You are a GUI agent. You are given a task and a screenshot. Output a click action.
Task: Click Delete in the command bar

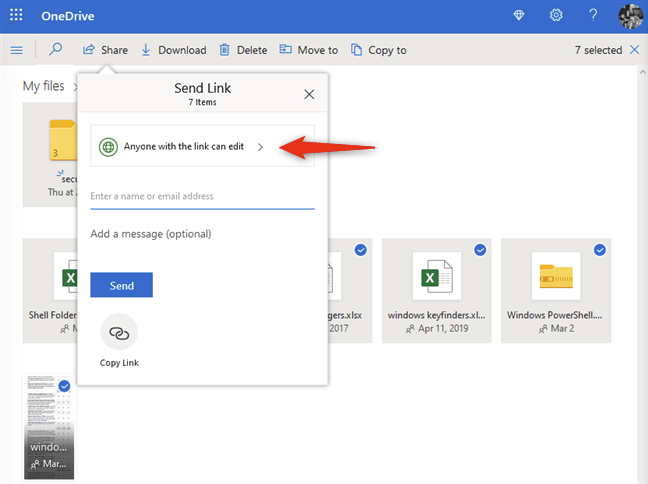coord(243,50)
